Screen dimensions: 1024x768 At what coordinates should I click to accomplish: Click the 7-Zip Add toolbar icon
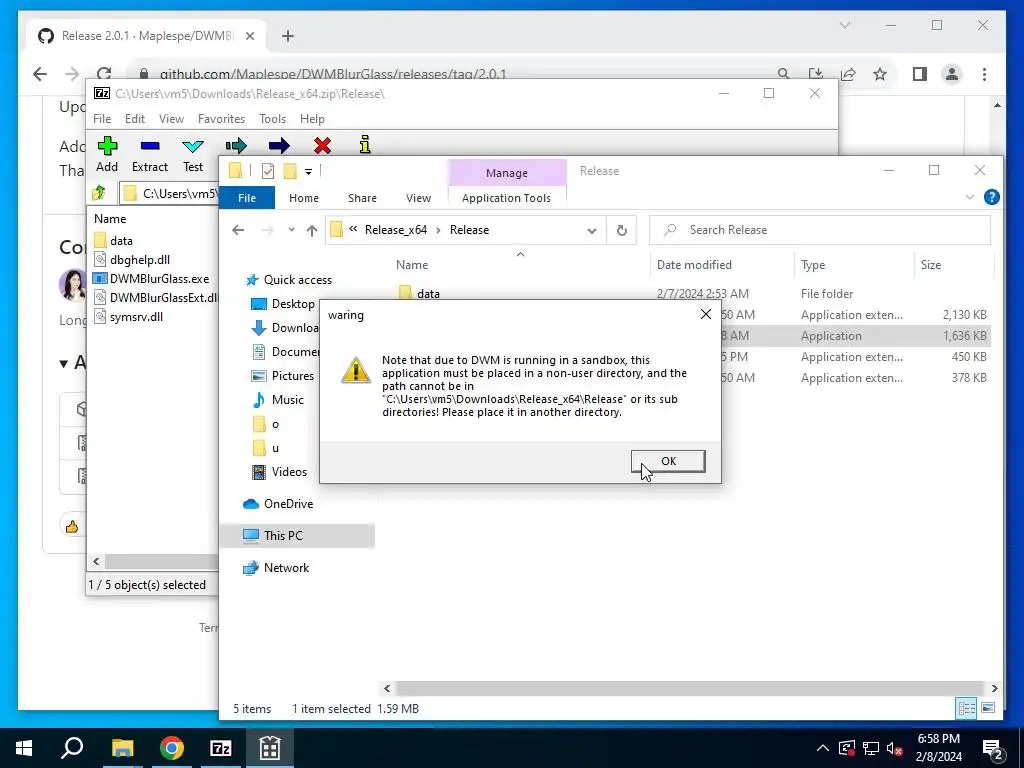pos(107,146)
